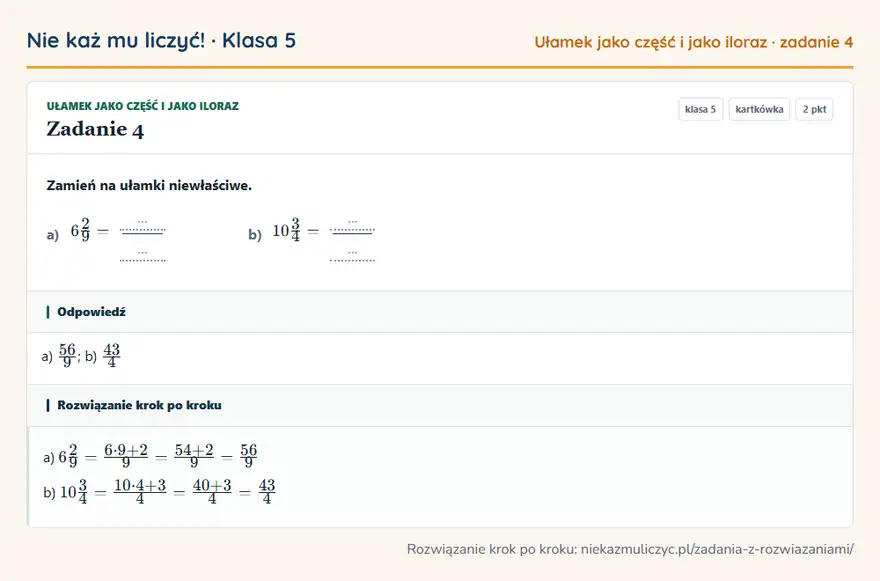
Task: Click the mixed number 6 2/9 in exercise a)
Action: [x=80, y=230]
